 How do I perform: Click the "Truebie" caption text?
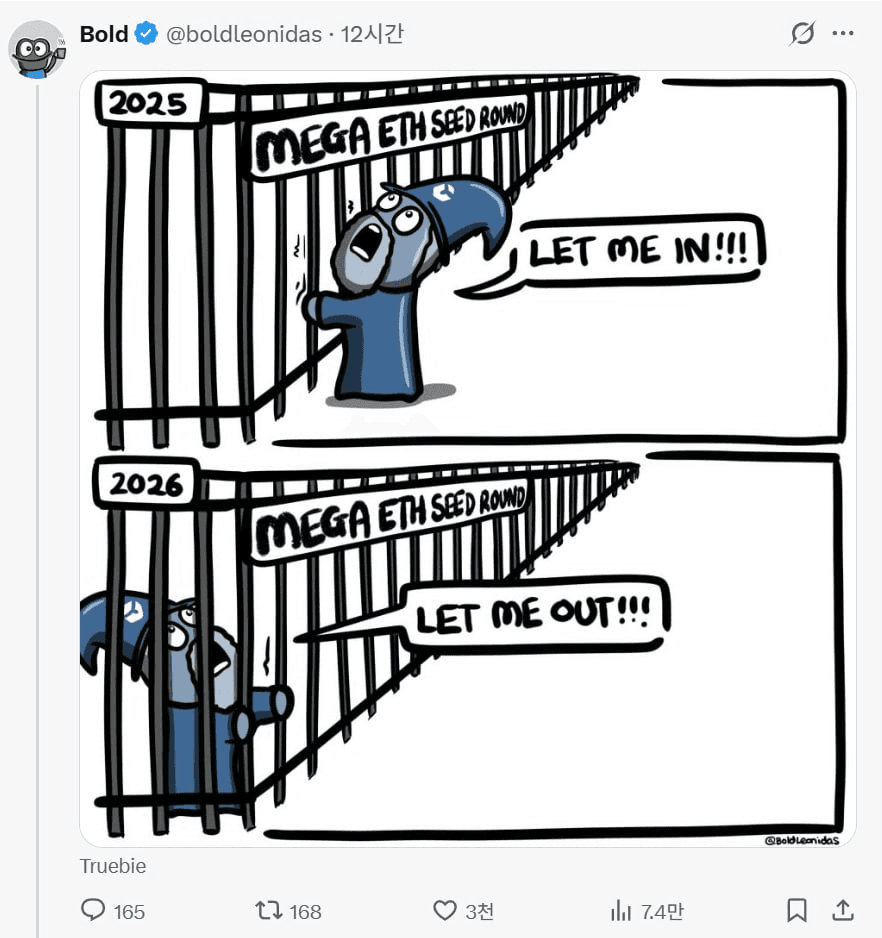[113, 866]
